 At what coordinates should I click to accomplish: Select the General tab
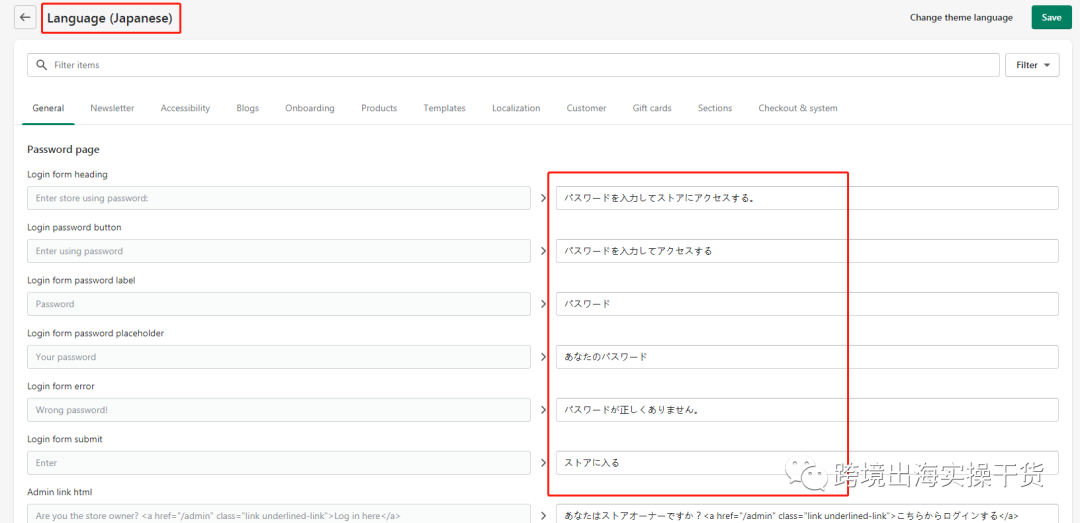(x=48, y=108)
